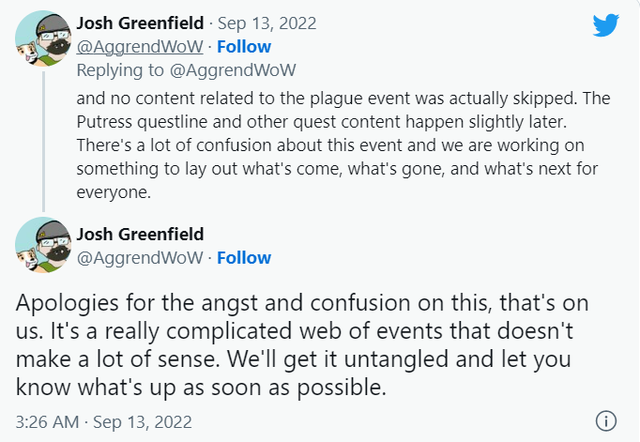Open the tweet info icon

coord(606,421)
